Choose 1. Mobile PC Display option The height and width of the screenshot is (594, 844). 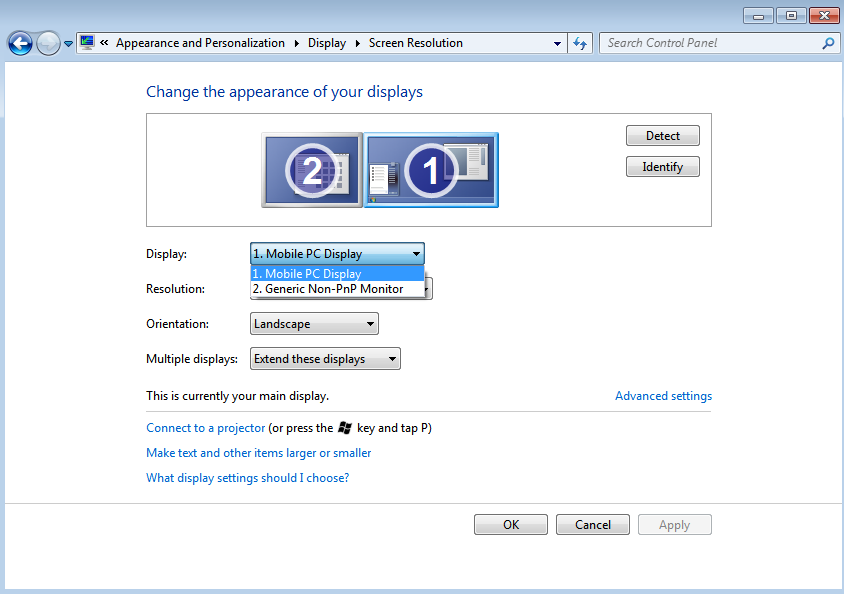(x=337, y=273)
